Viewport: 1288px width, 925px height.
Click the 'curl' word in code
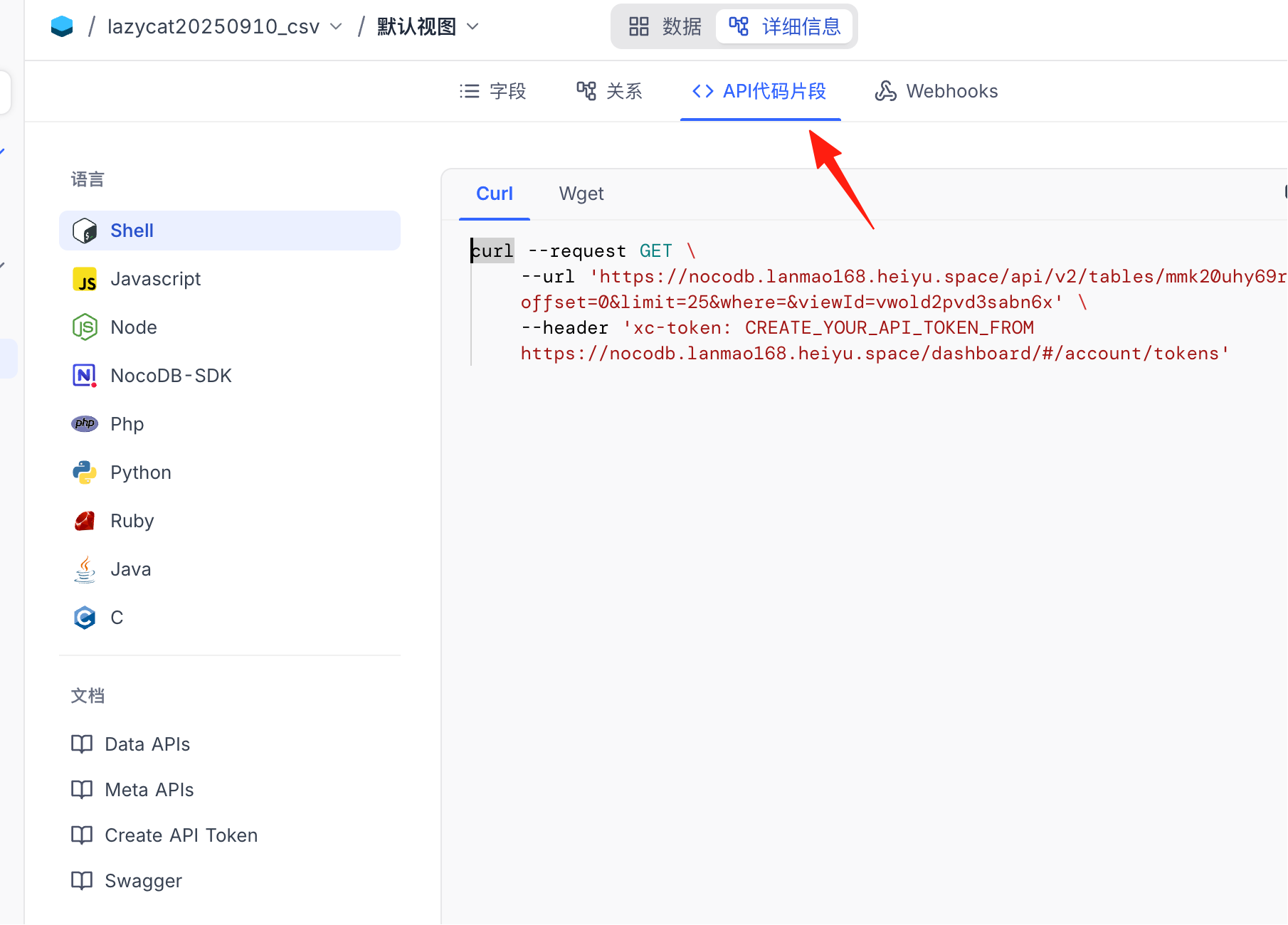pos(492,251)
